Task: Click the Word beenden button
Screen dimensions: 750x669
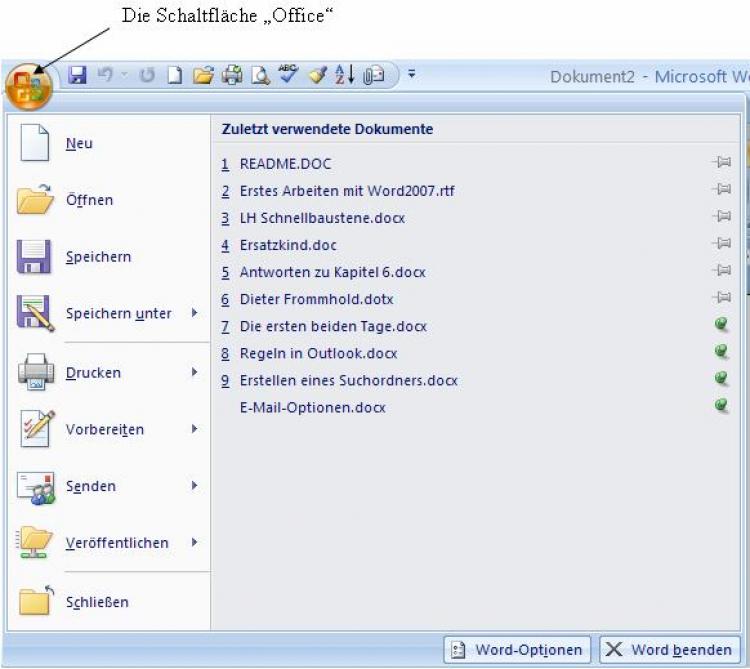Action: [x=670, y=650]
